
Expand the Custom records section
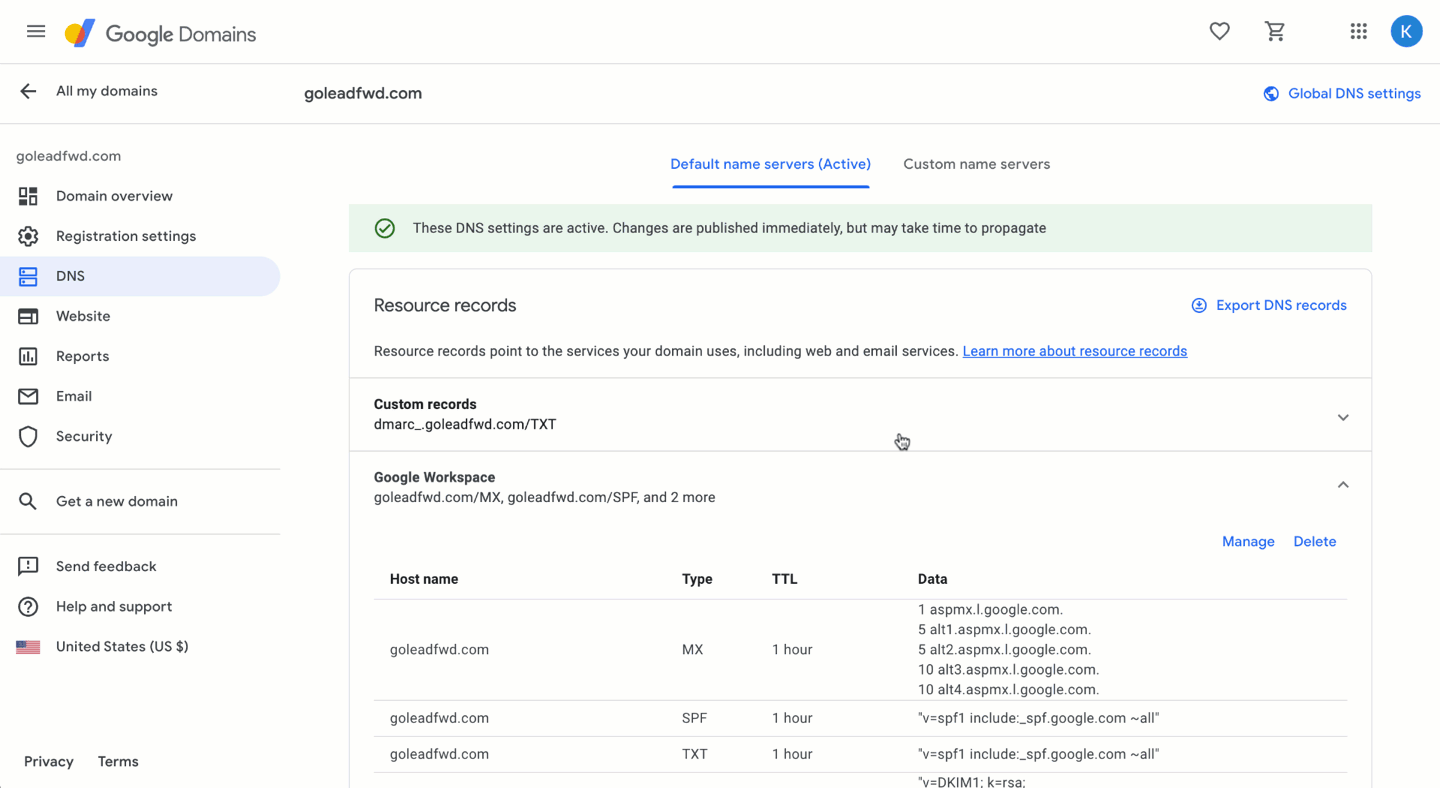(x=1343, y=416)
